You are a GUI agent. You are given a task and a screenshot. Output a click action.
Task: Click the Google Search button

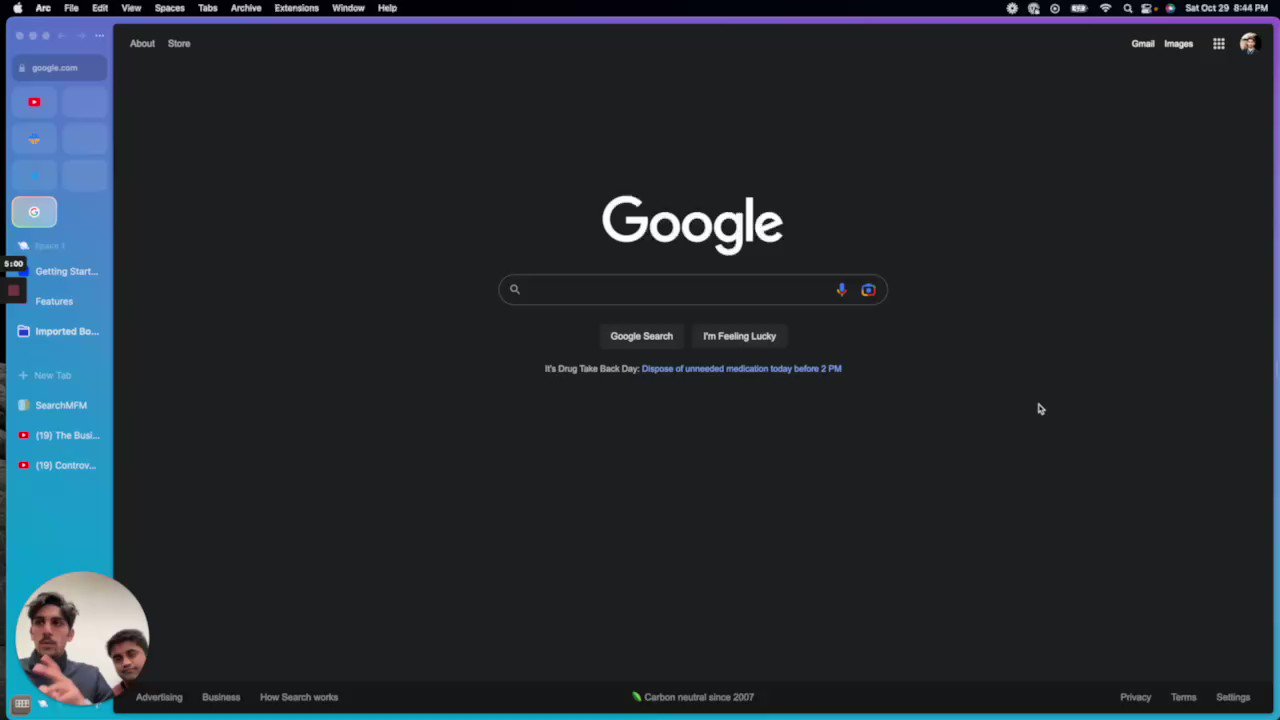pyautogui.click(x=642, y=336)
